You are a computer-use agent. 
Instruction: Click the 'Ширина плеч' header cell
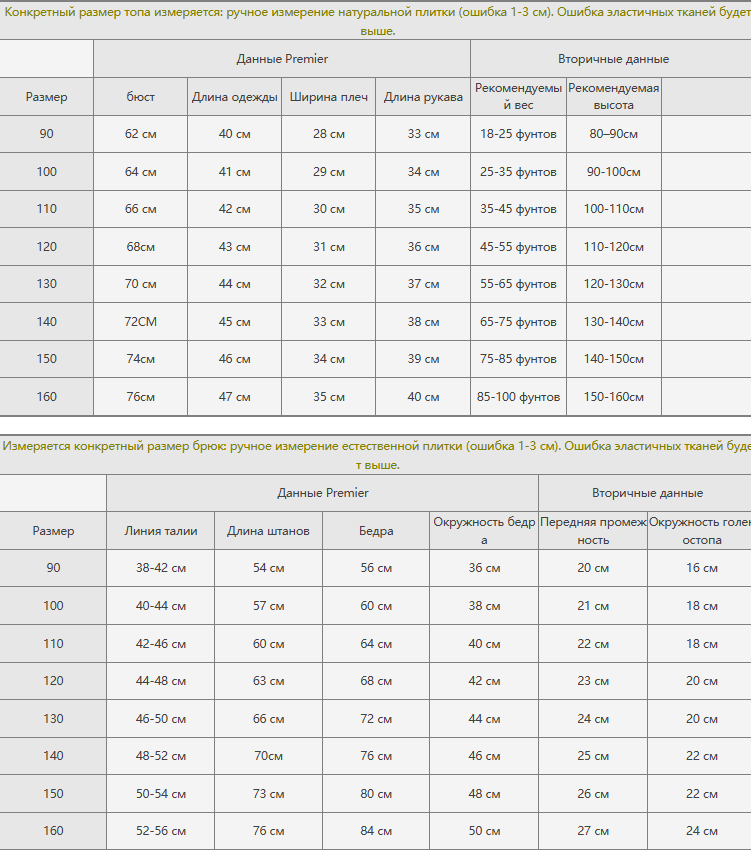point(329,97)
